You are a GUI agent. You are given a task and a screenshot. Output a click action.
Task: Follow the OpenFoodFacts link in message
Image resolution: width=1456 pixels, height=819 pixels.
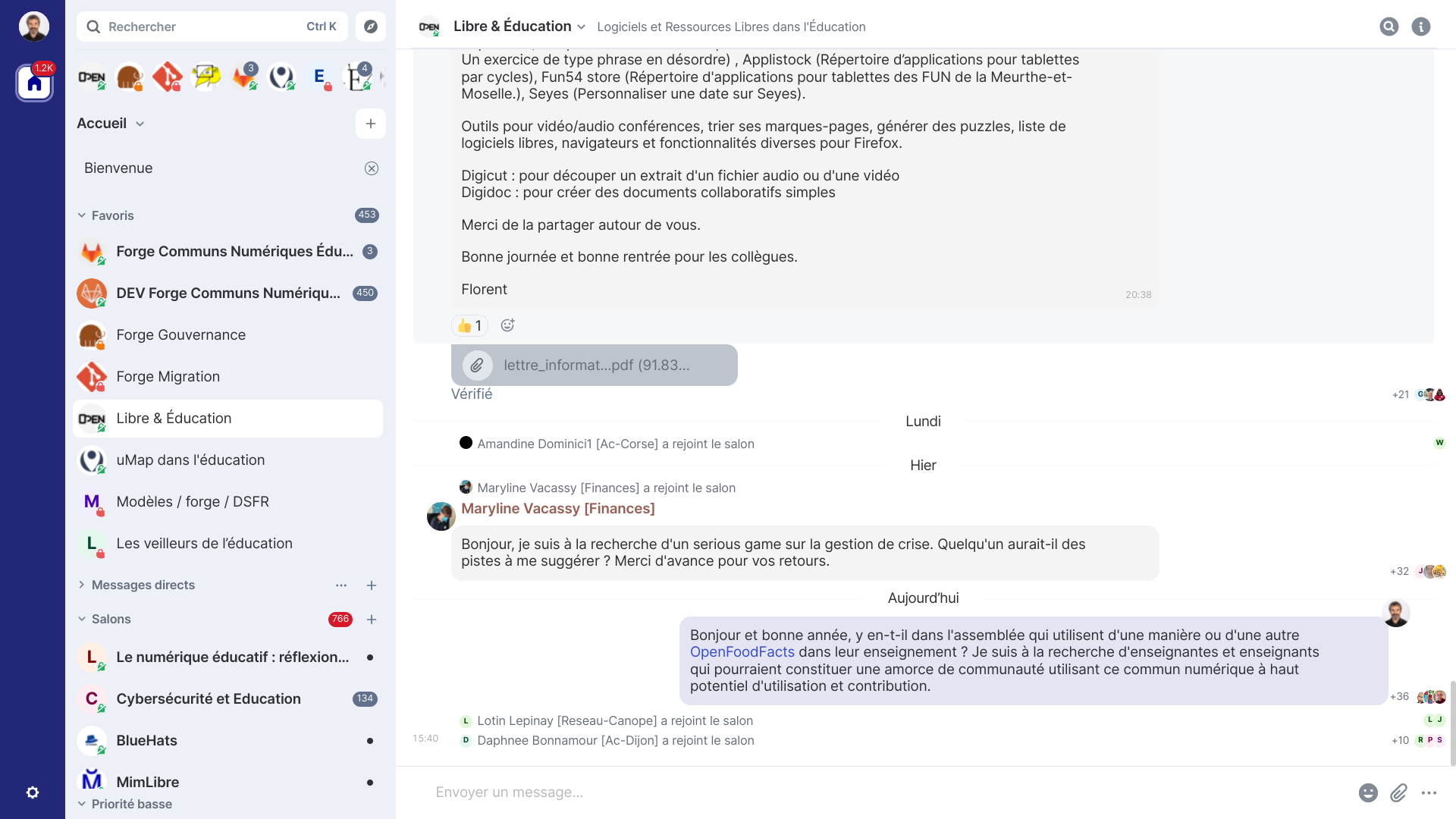point(742,652)
